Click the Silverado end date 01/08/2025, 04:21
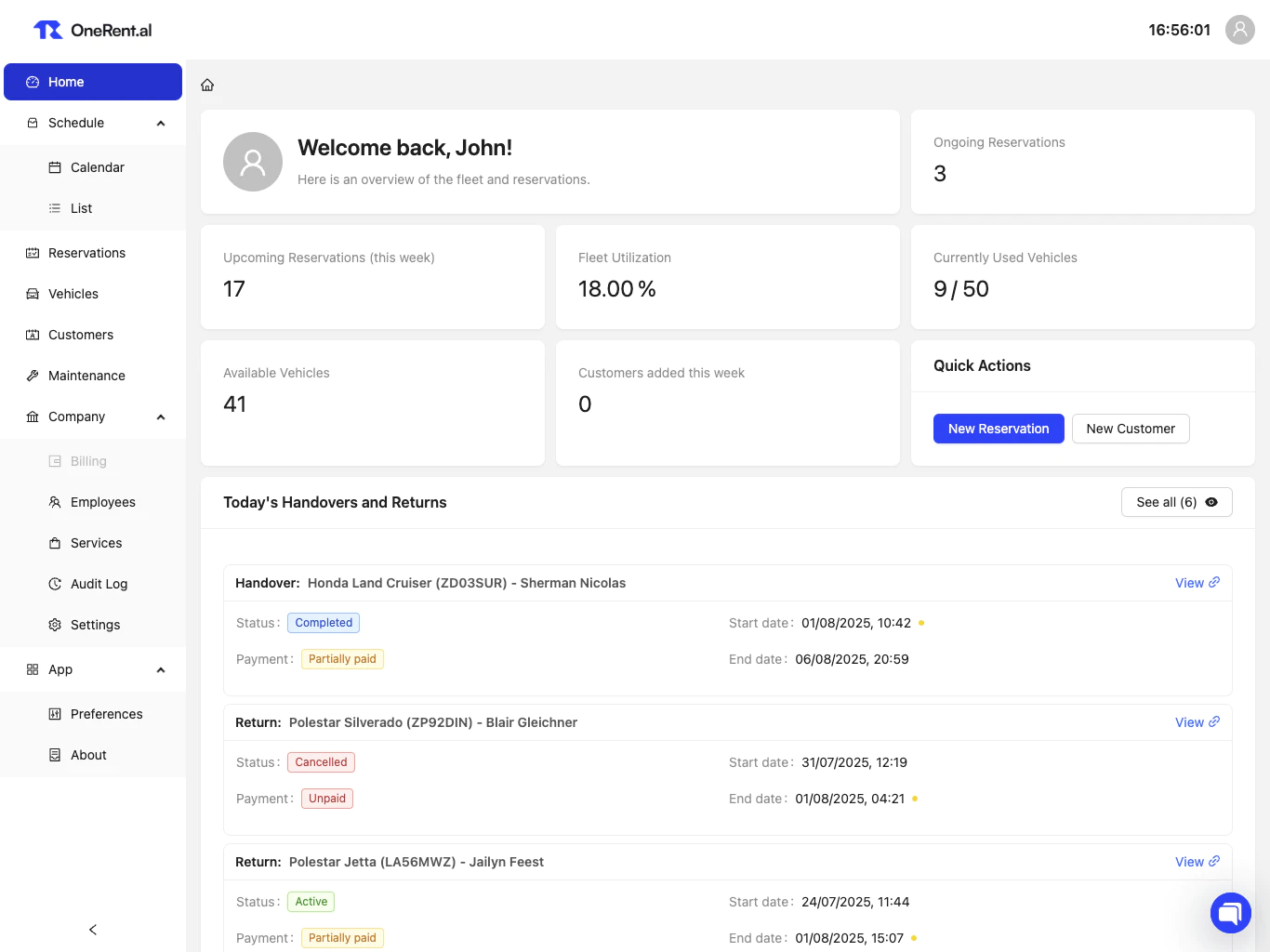The height and width of the screenshot is (952, 1270). point(850,799)
